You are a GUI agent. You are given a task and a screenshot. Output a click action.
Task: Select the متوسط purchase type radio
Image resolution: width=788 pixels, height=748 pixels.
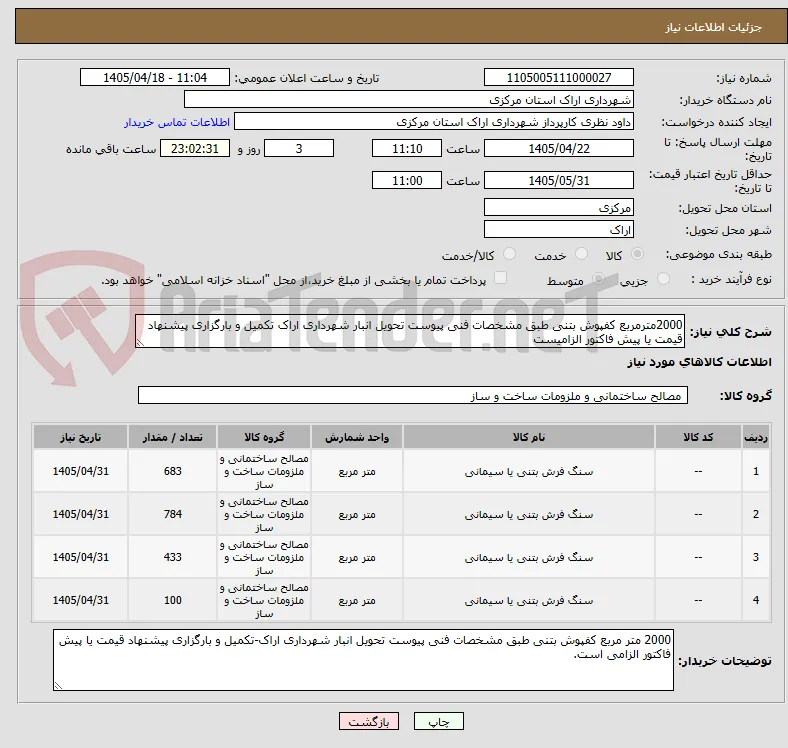598,278
